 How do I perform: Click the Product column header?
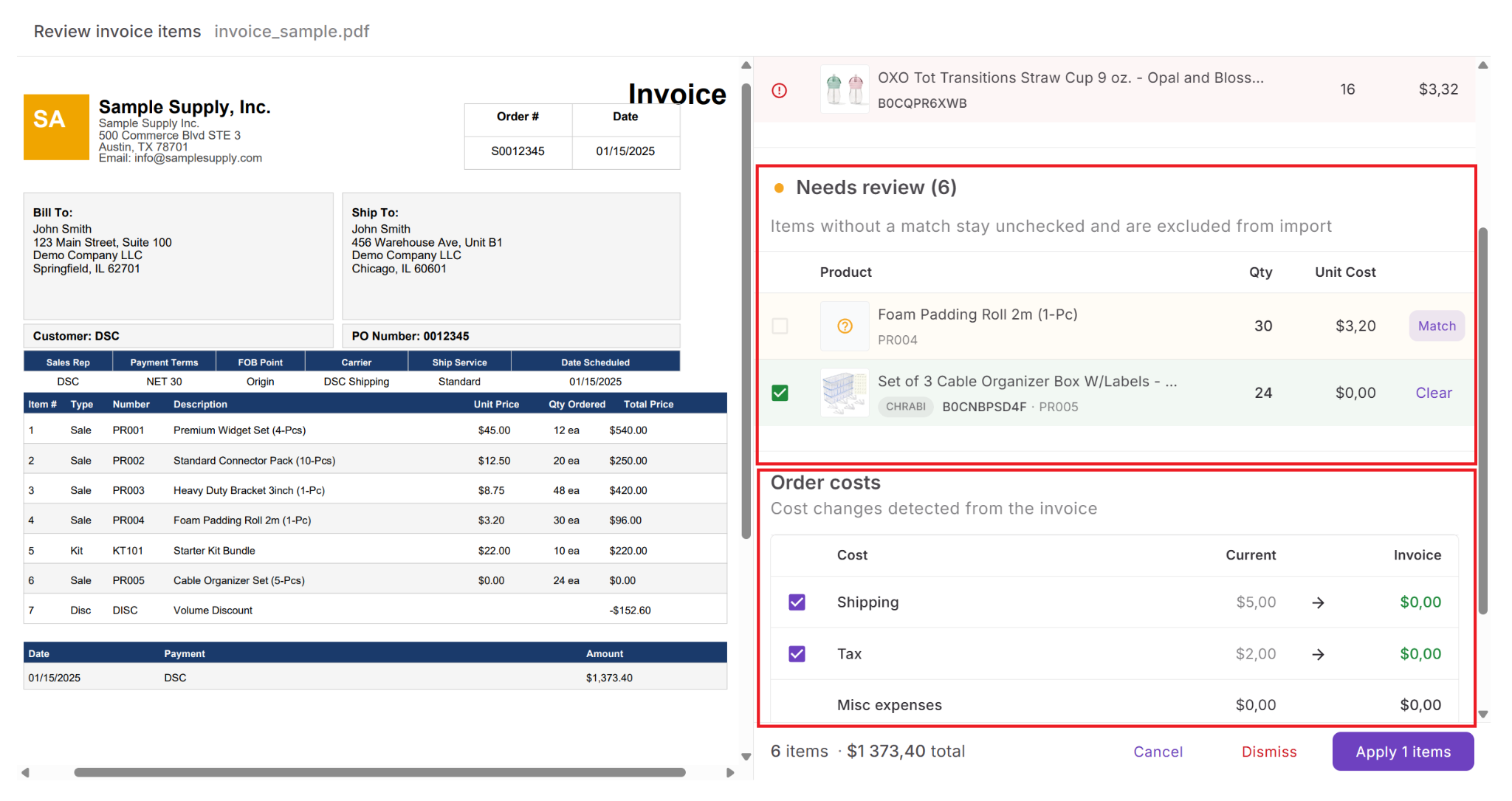[x=845, y=272]
